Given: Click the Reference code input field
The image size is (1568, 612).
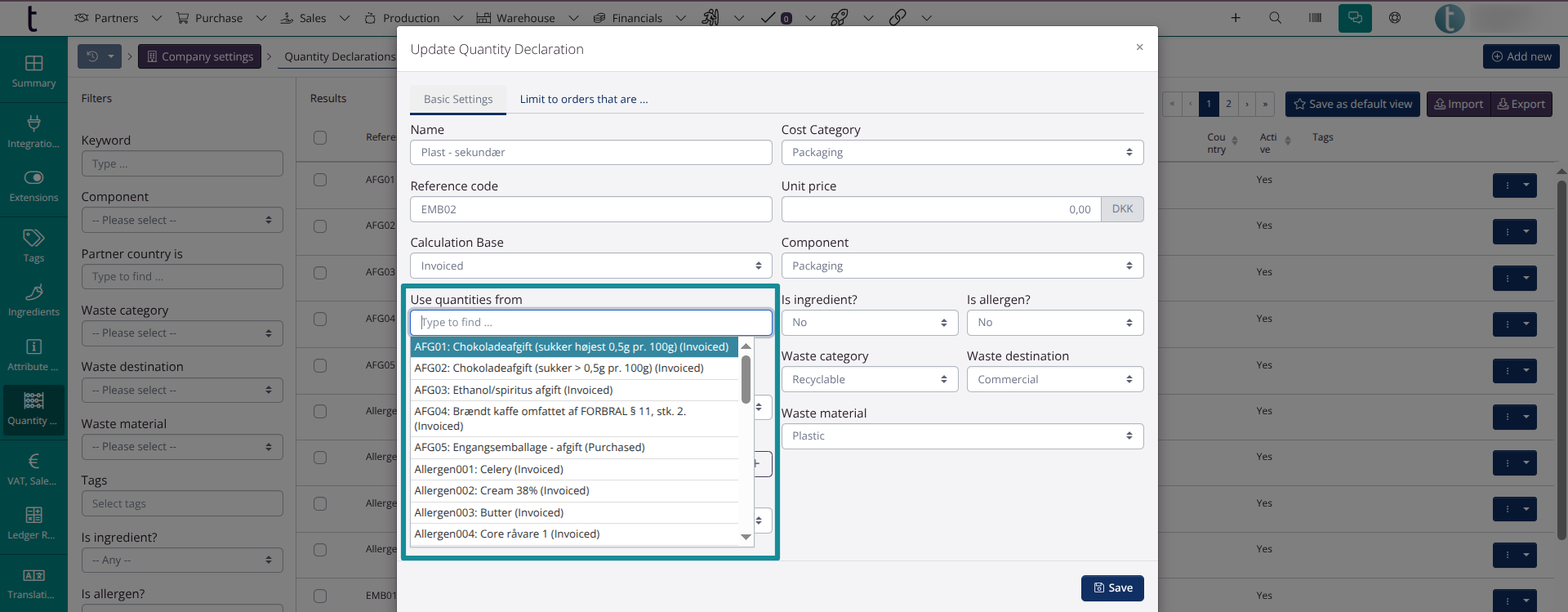Looking at the screenshot, I should pyautogui.click(x=590, y=210).
